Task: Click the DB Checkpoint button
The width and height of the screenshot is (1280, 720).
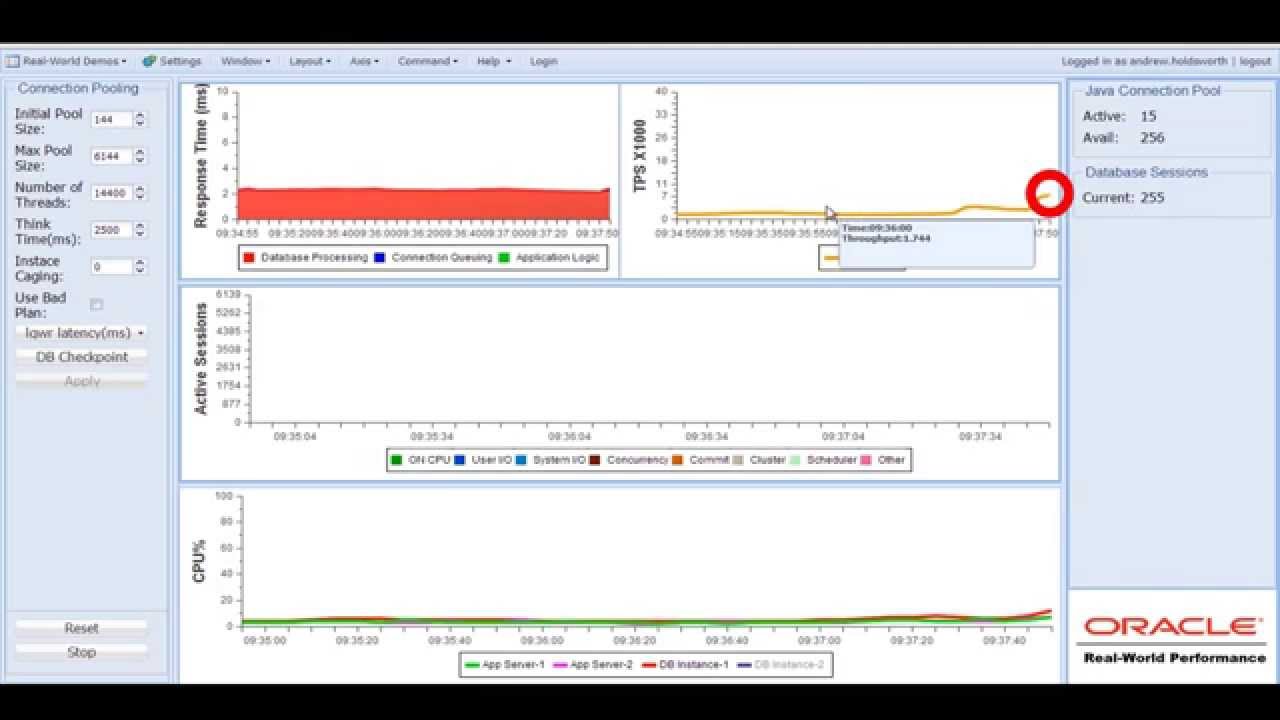Action: click(82, 357)
